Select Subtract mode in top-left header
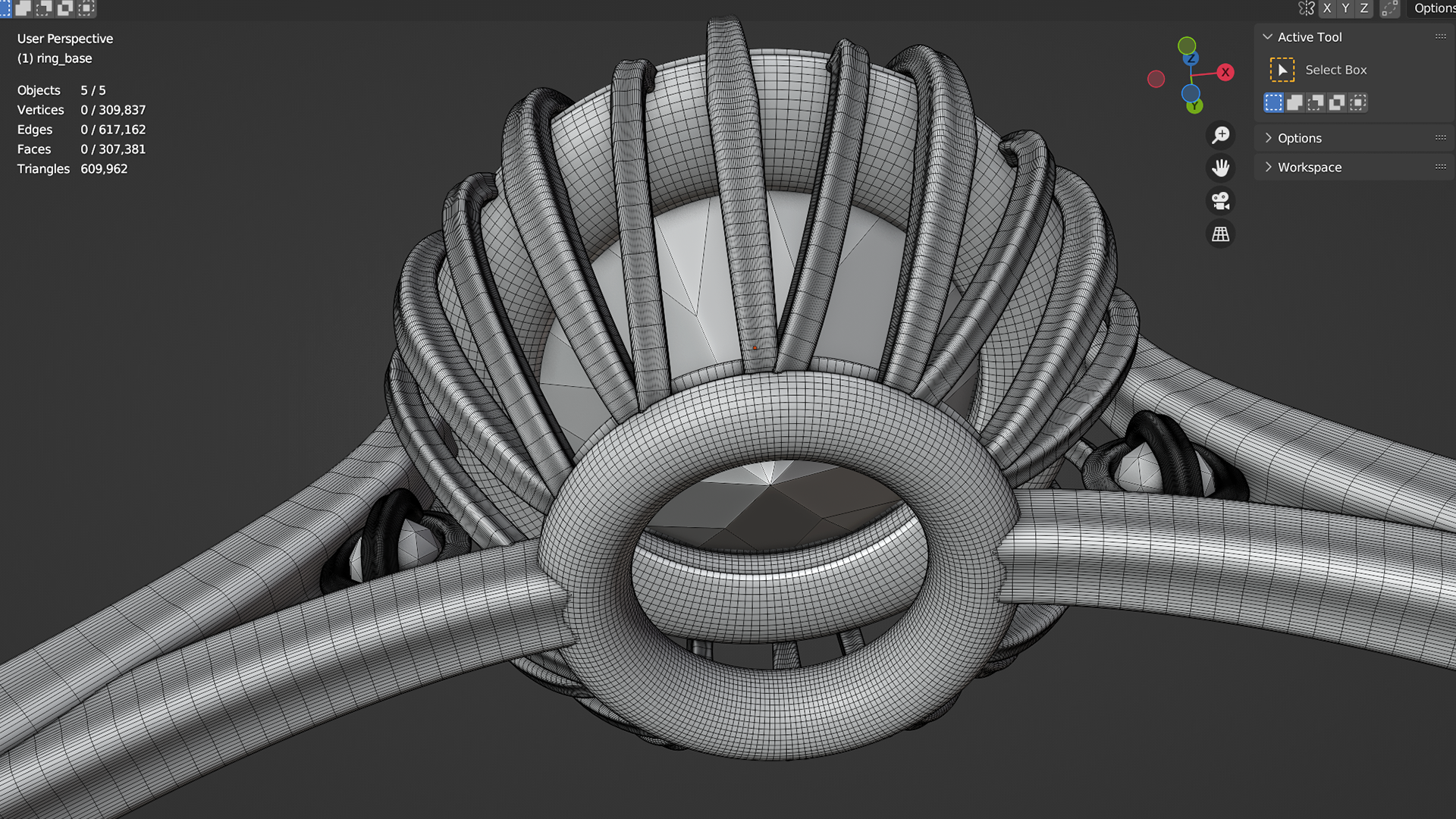This screenshot has width=1456, height=819. 44,8
